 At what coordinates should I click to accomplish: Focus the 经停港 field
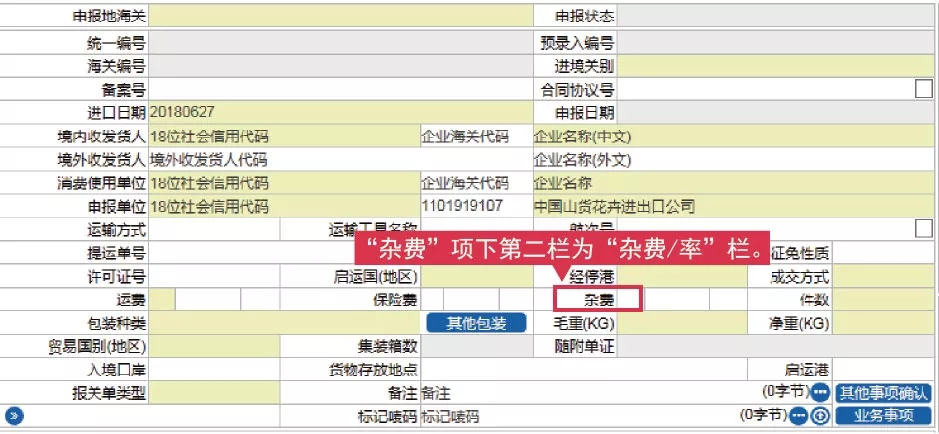click(682, 276)
